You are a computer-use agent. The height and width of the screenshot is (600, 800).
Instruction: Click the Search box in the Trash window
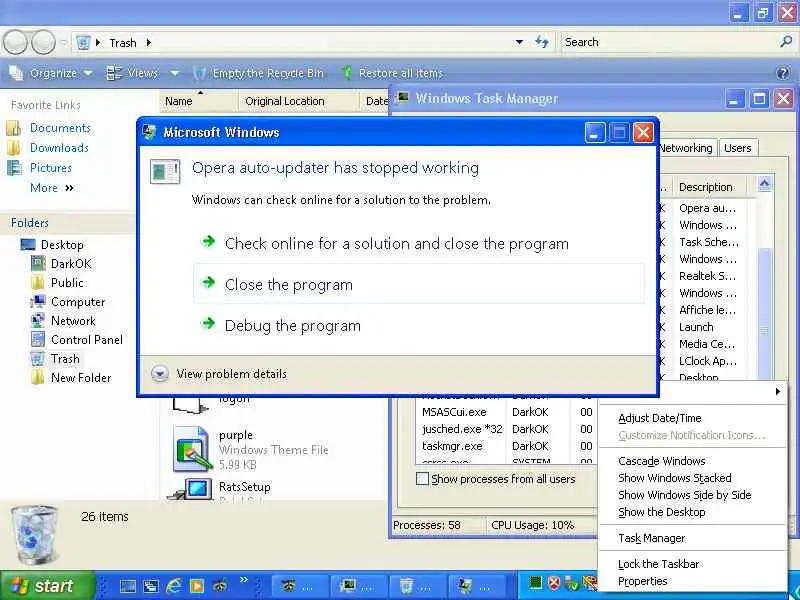[x=668, y=42]
